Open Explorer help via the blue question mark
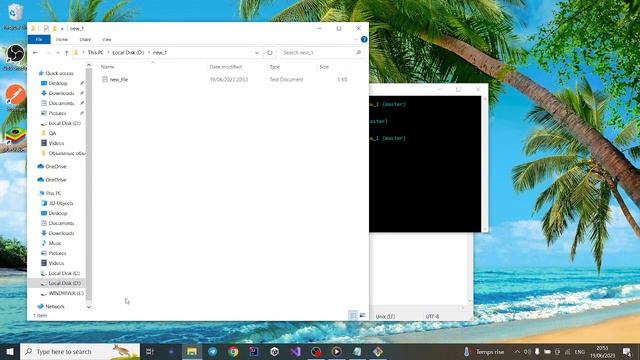The image size is (640, 360). click(364, 39)
